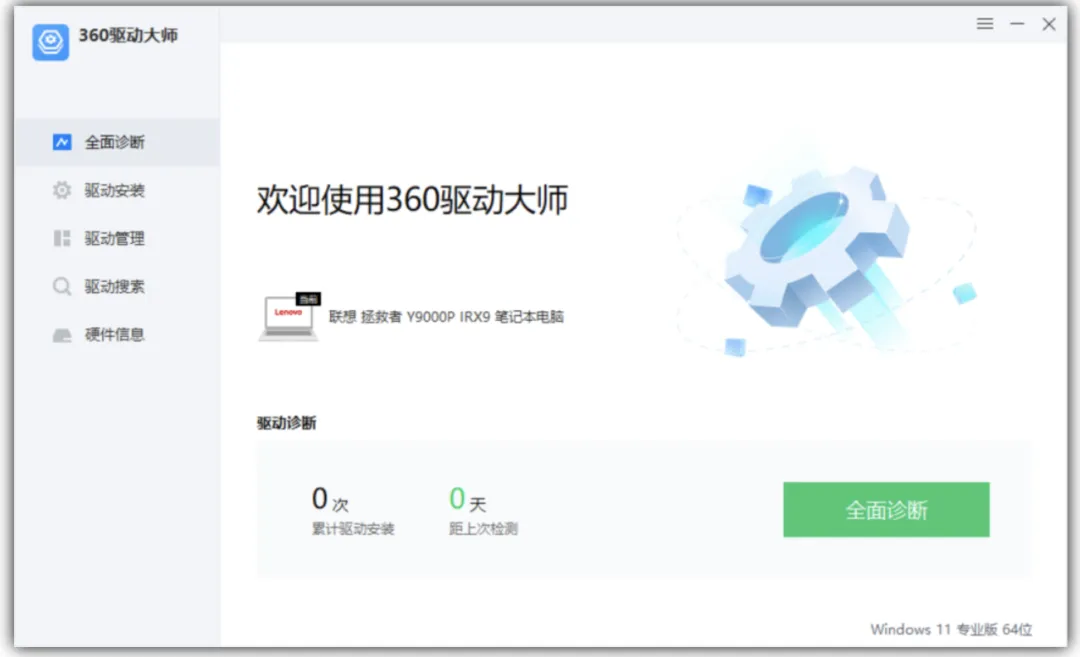The image size is (1080, 657).
Task: Open the 驱动安装 tab label
Action: point(114,190)
